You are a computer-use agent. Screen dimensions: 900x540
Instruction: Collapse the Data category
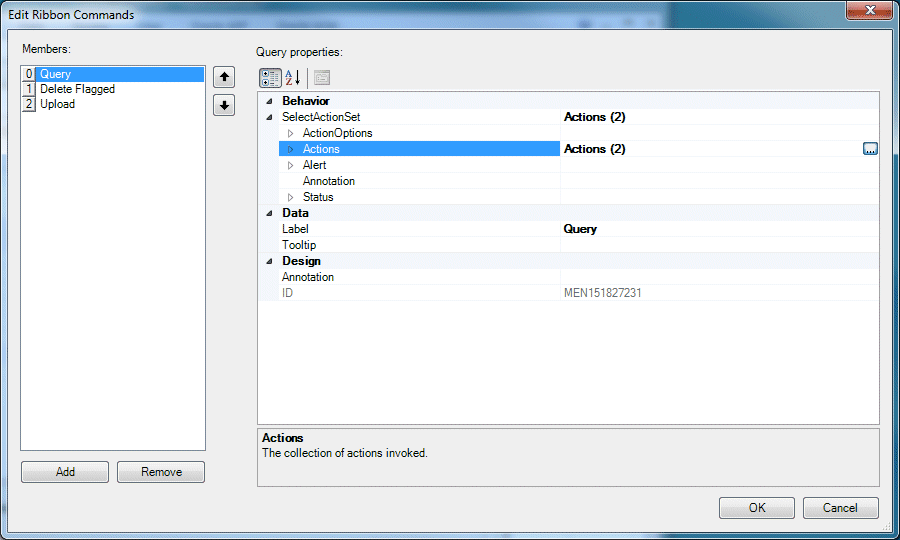coord(269,213)
